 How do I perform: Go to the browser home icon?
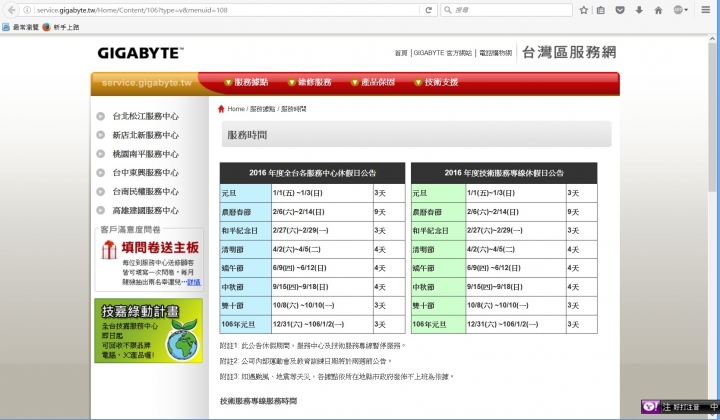[x=658, y=10]
